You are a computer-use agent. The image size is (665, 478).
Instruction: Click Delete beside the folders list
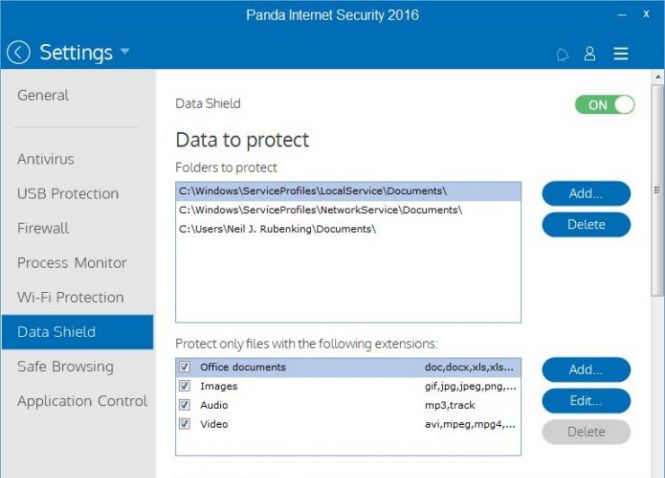click(x=586, y=224)
